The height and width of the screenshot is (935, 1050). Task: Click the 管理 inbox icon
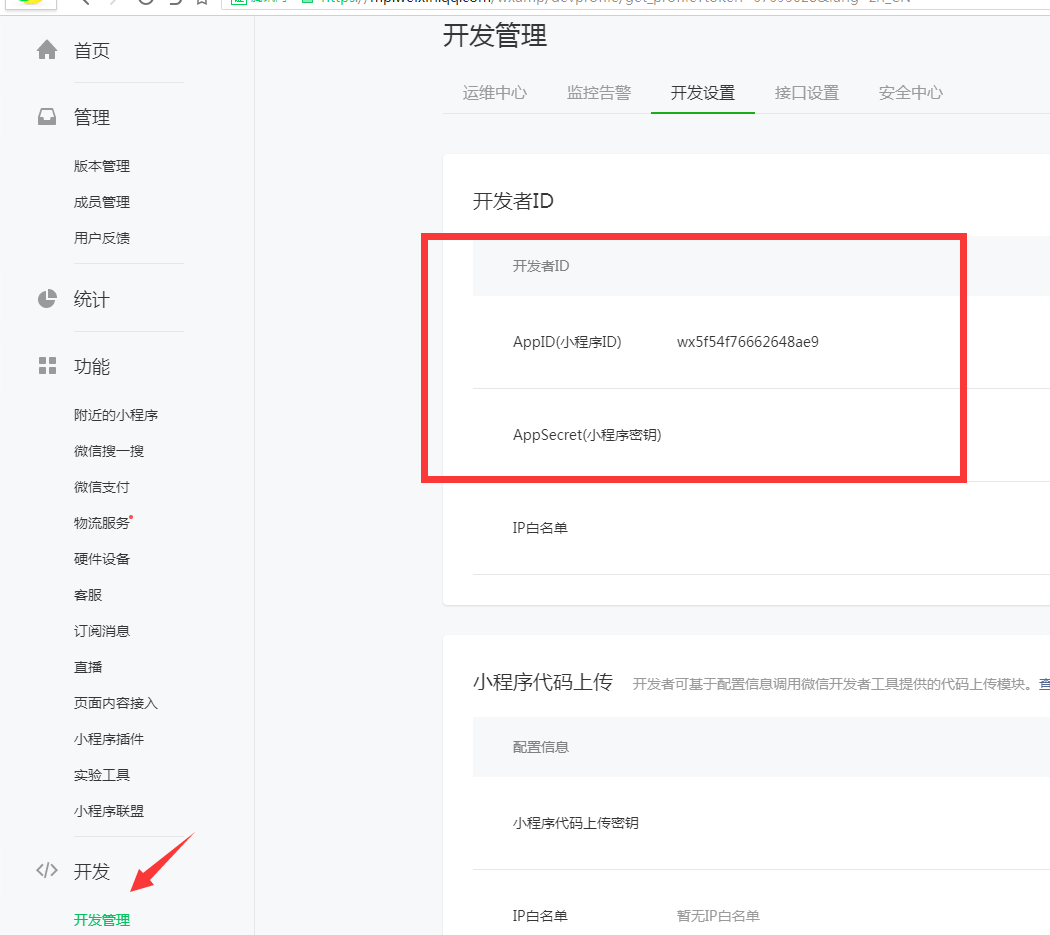47,117
